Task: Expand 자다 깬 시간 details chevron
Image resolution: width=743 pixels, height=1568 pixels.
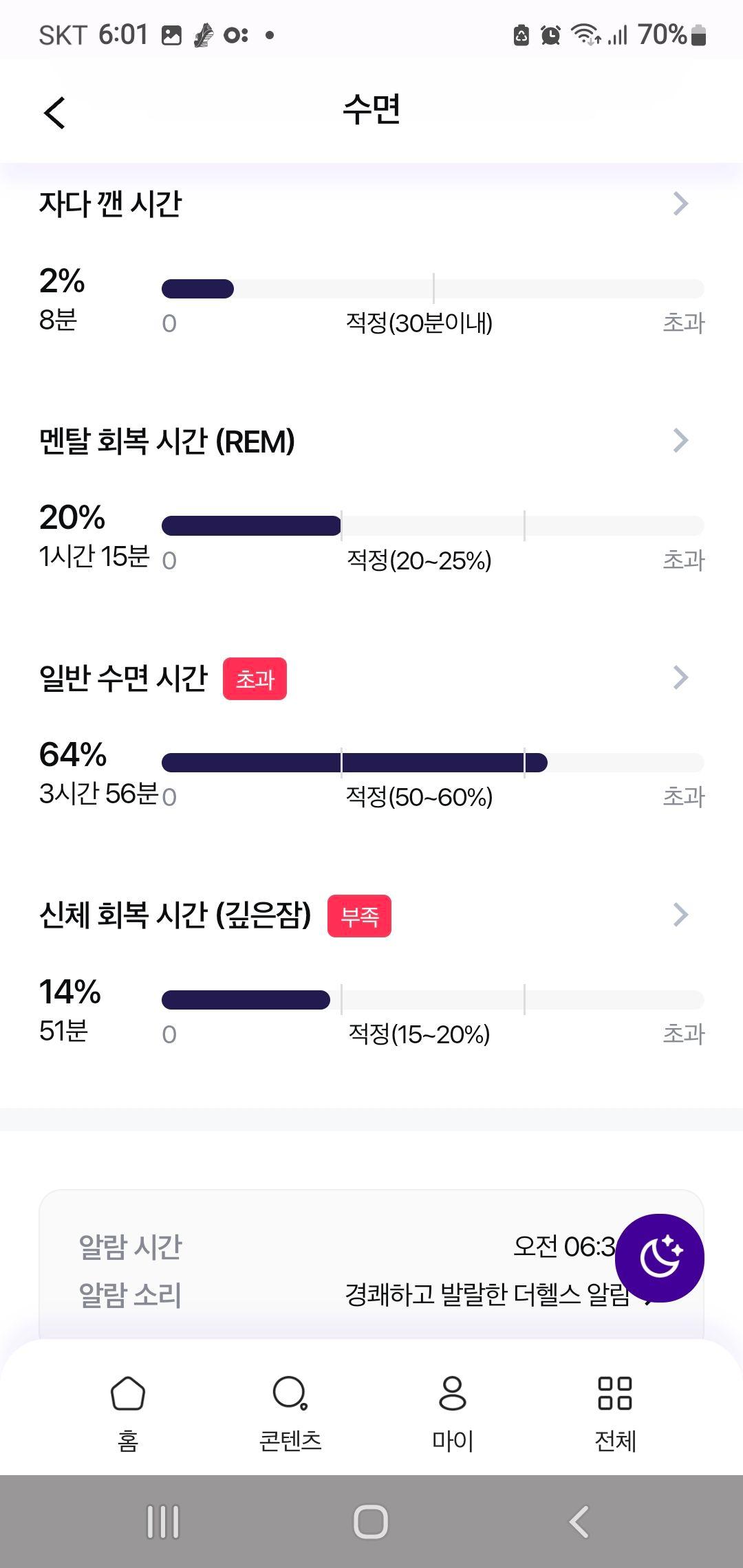Action: (680, 204)
